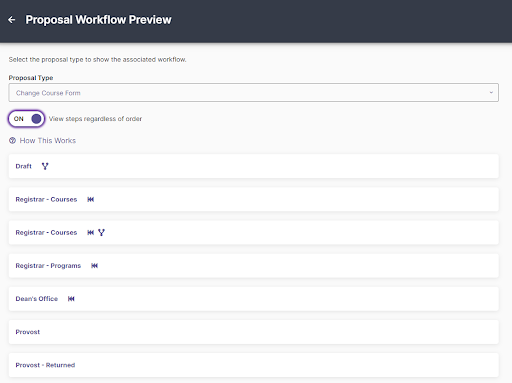This screenshot has height=383, width=512.
Task: Open the Provost step
Action: pyautogui.click(x=253, y=332)
